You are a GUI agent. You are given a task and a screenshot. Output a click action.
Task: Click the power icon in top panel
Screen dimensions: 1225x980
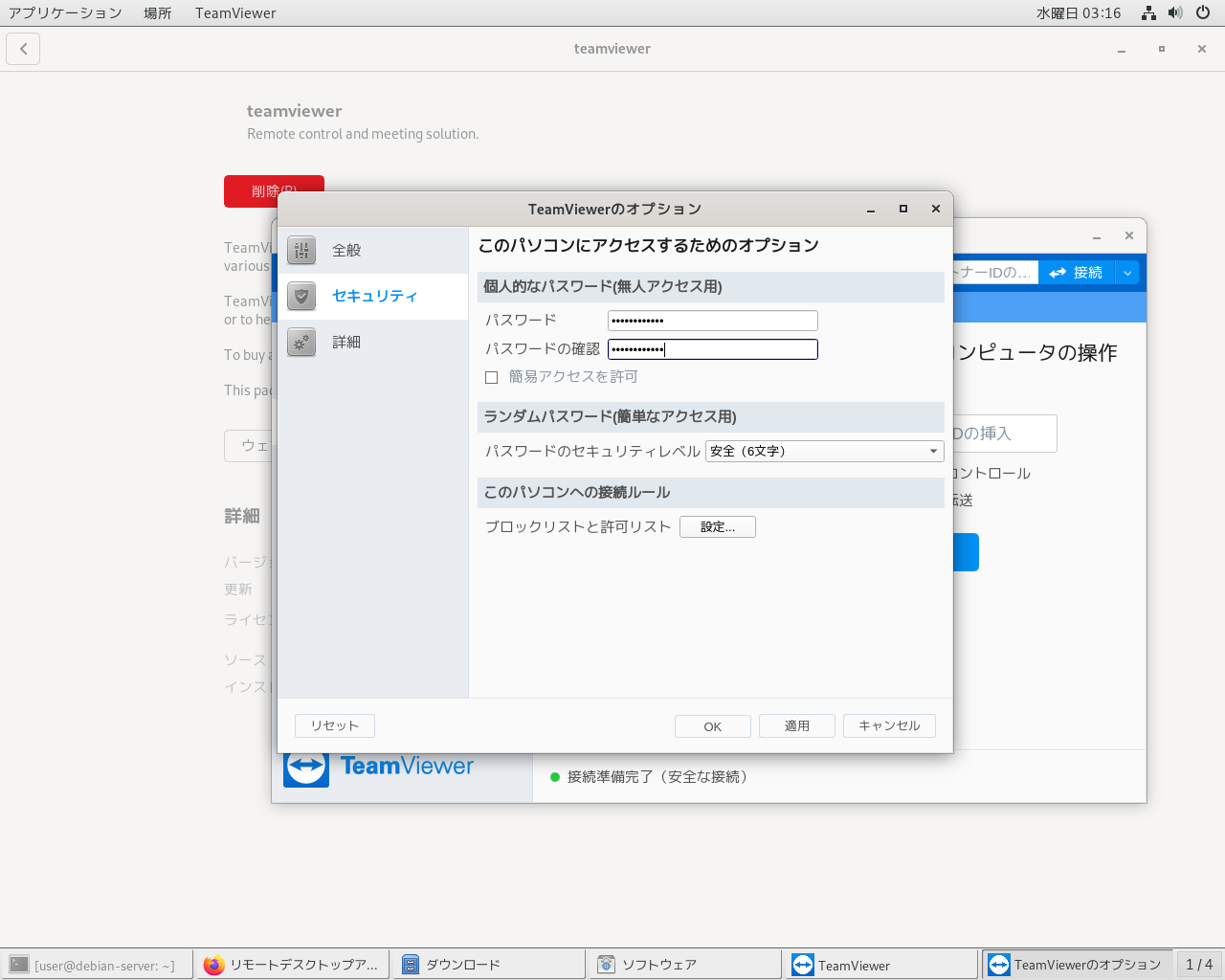pos(1203,13)
